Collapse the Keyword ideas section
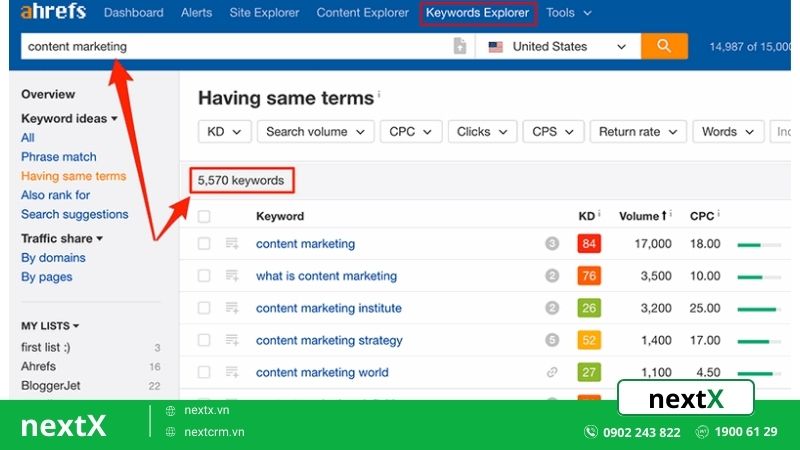This screenshot has width=800, height=450. click(x=69, y=118)
